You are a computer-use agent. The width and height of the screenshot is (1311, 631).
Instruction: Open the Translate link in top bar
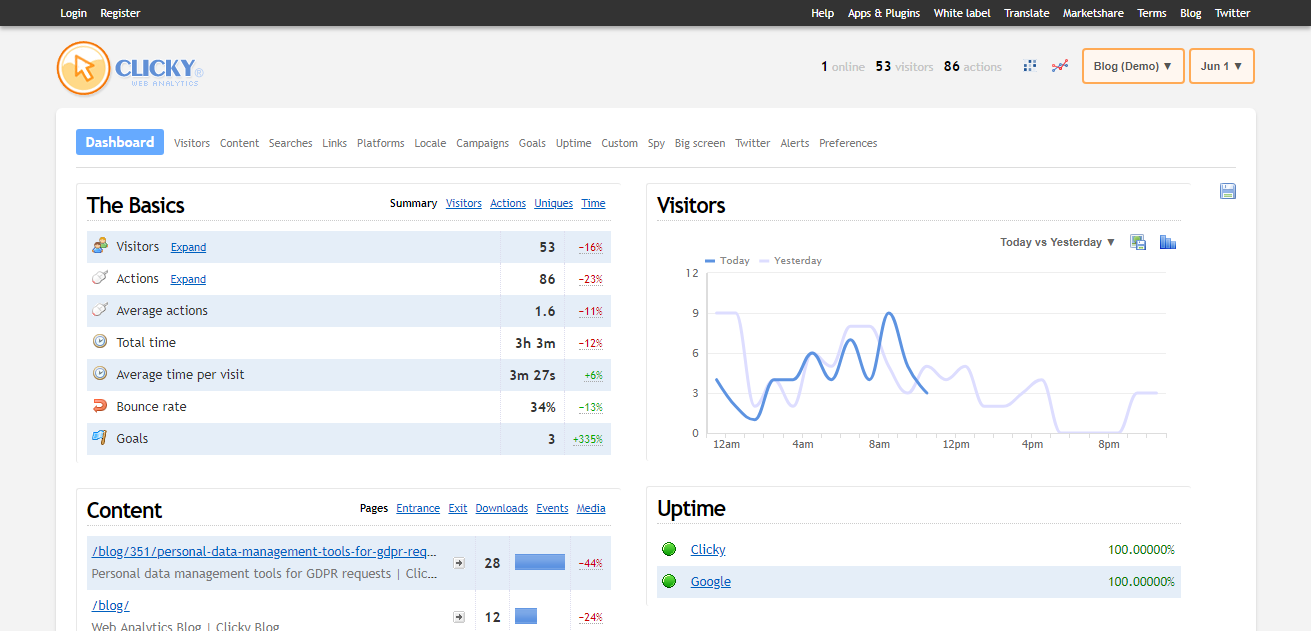(x=1027, y=13)
